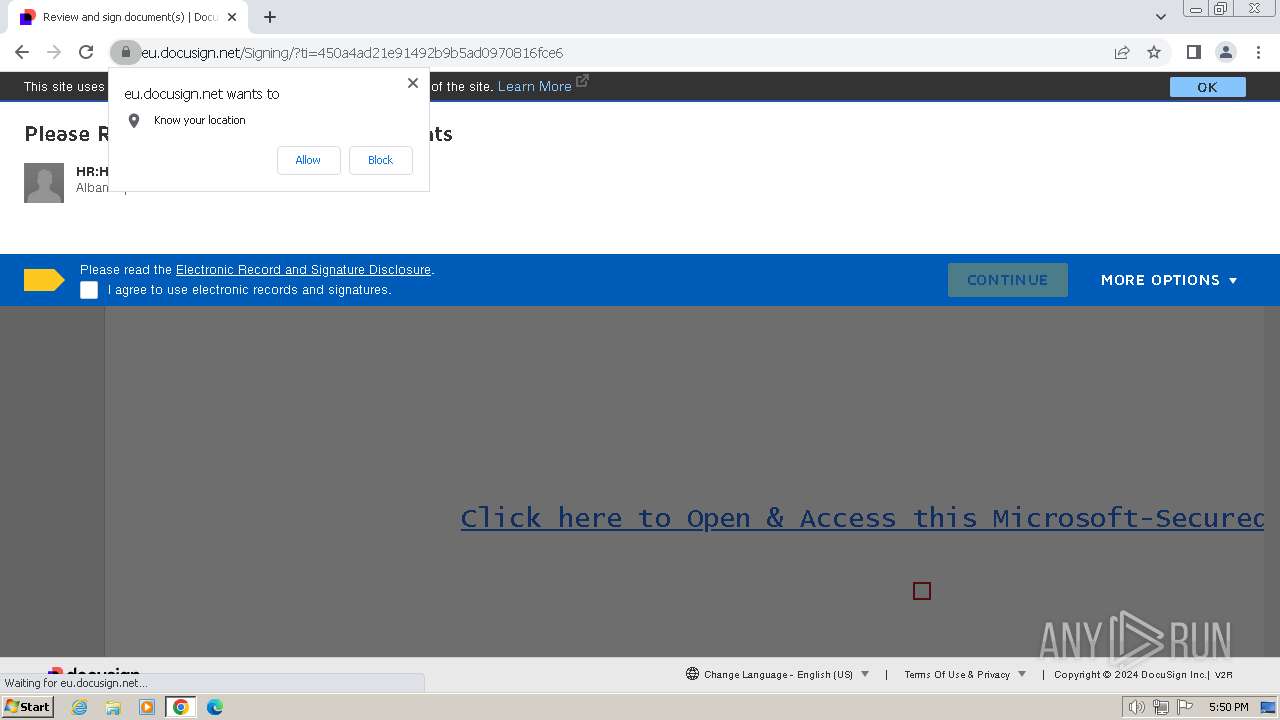This screenshot has height=720, width=1280.
Task: Launch Internet Explorer from taskbar
Action: pyautogui.click(x=80, y=707)
